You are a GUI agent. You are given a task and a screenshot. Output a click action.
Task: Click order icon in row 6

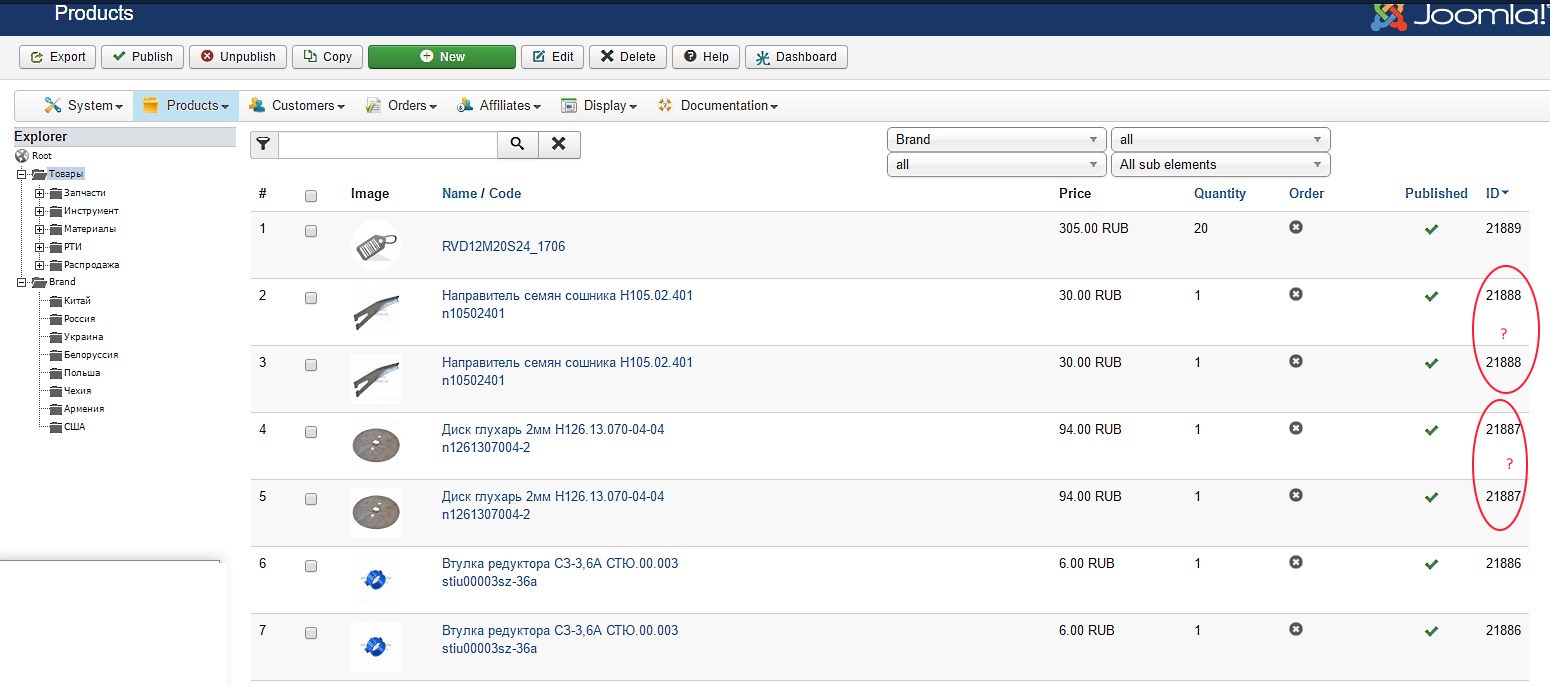coord(1296,562)
